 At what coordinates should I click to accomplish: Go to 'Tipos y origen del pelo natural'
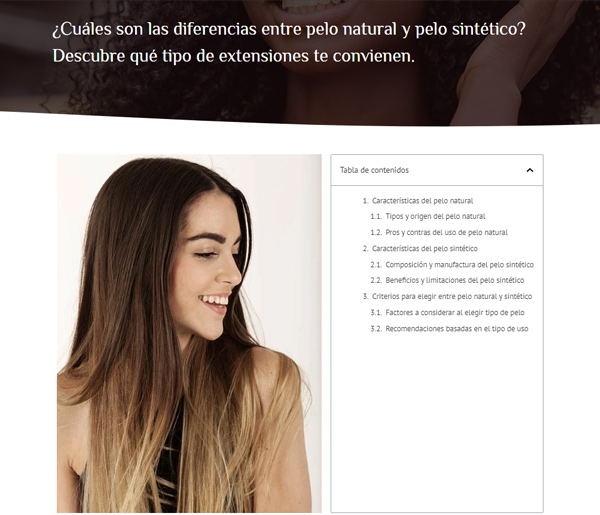[435, 217]
